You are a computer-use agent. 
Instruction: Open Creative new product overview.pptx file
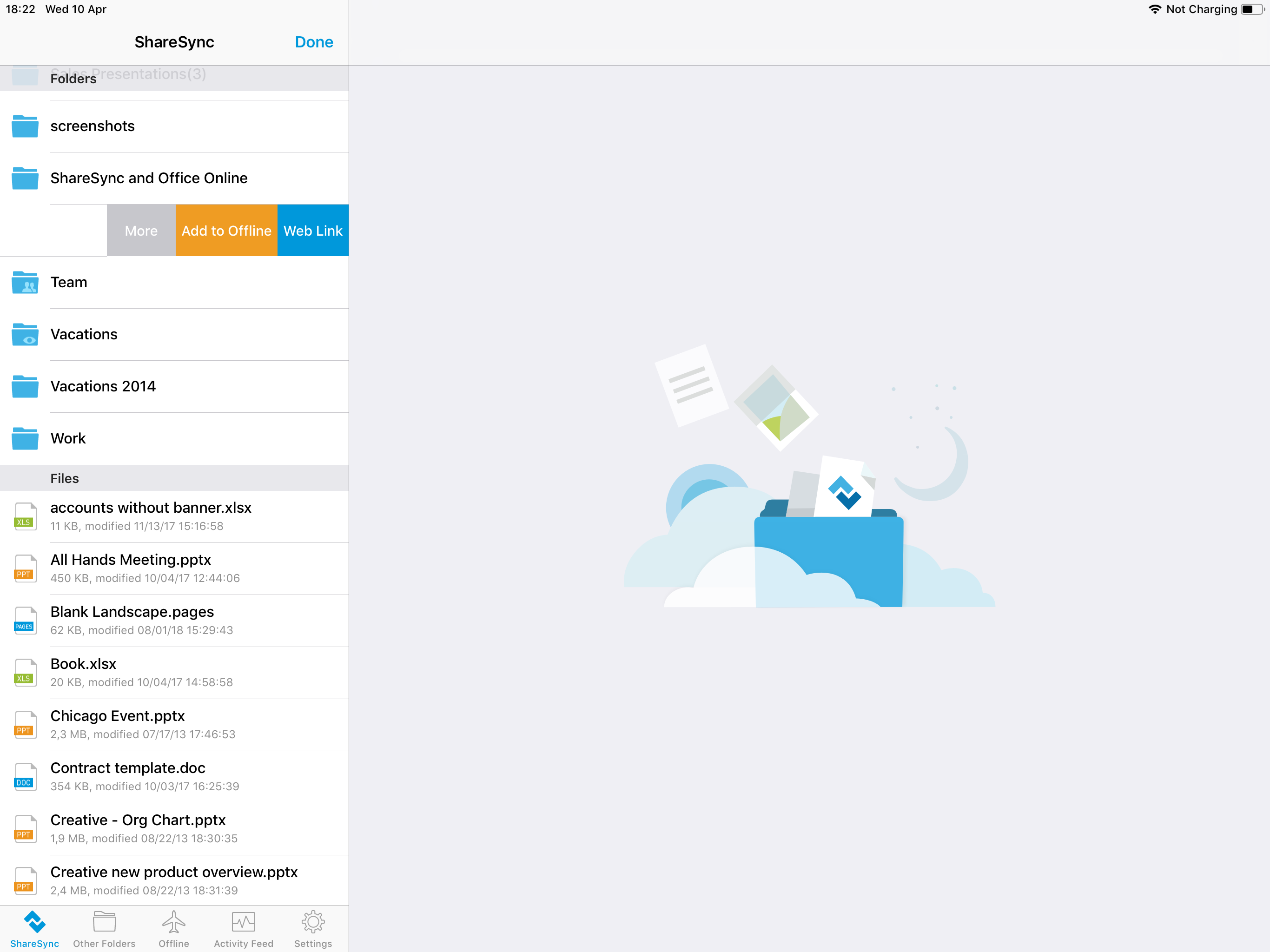tap(174, 881)
